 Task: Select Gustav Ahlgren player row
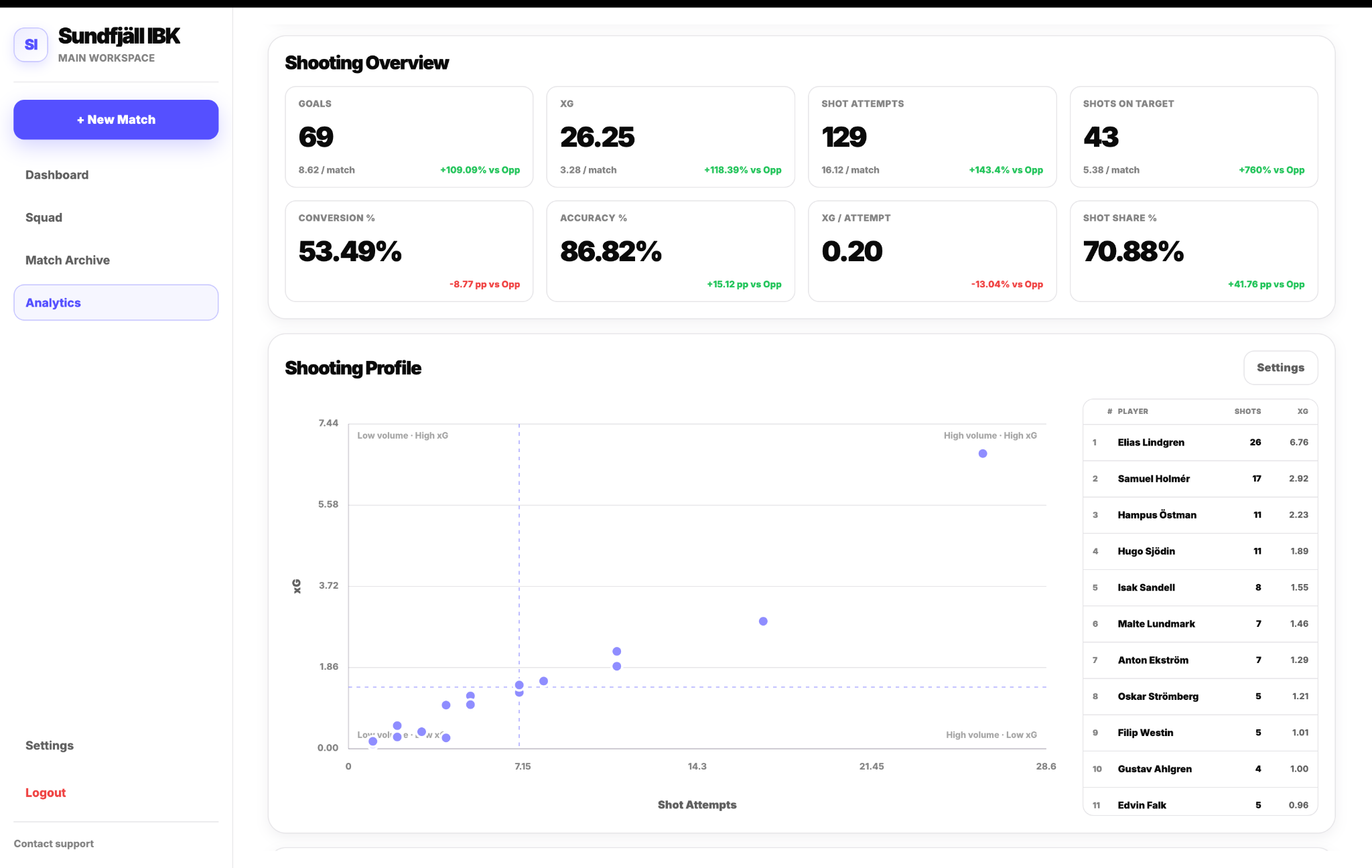click(1200, 769)
